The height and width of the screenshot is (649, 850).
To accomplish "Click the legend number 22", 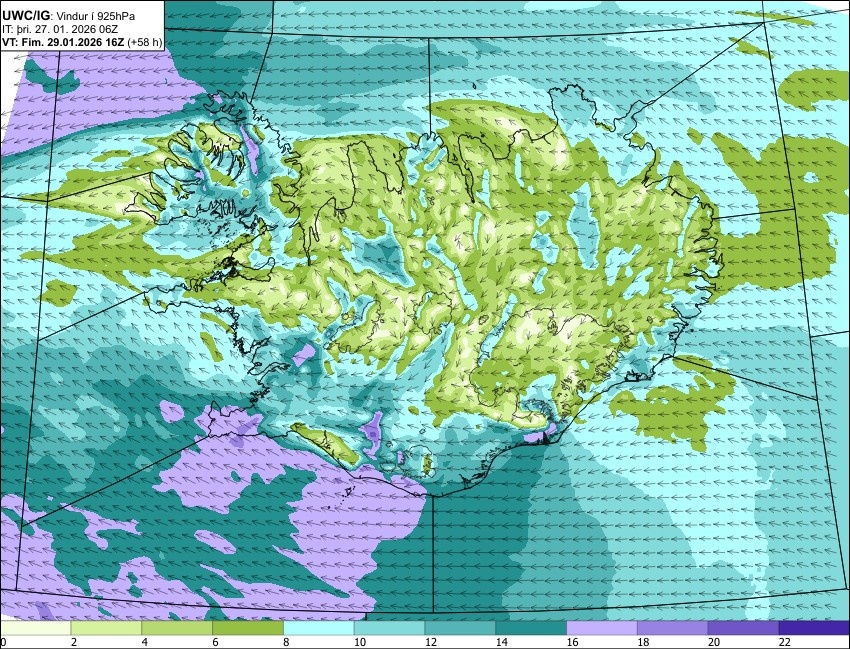I will point(784,642).
